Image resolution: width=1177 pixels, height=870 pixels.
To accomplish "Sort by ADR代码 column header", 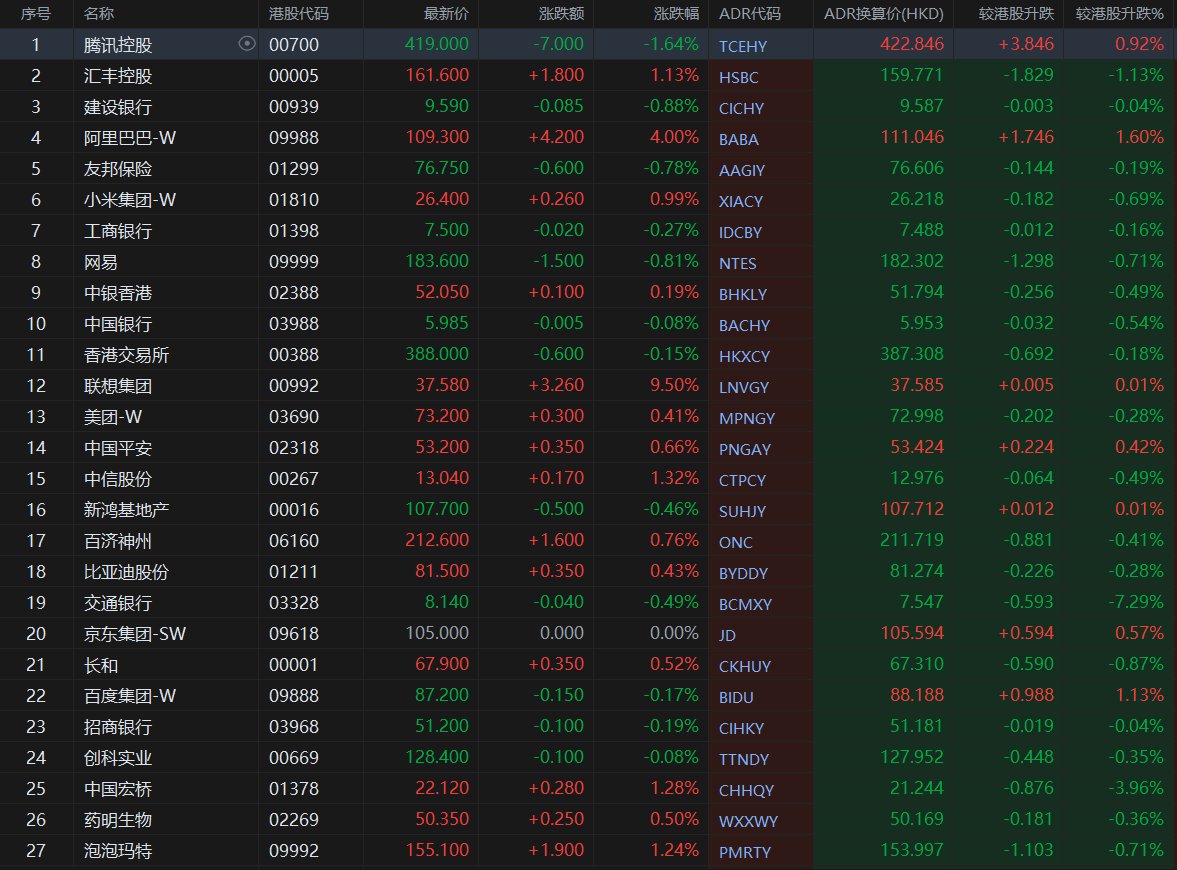I will tap(749, 14).
